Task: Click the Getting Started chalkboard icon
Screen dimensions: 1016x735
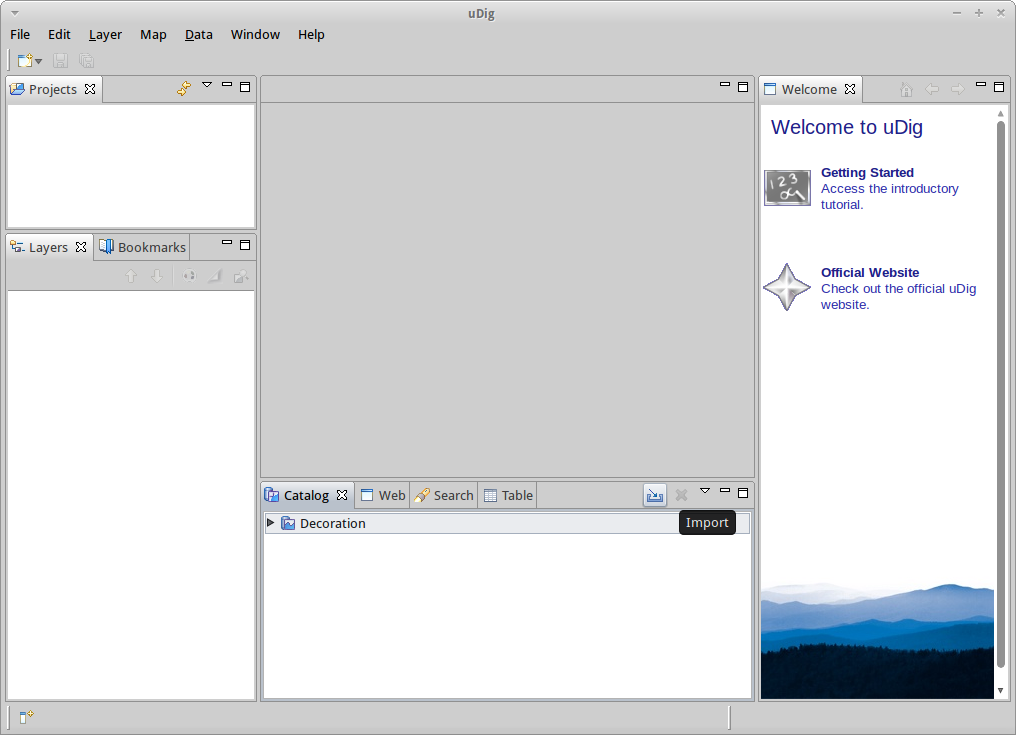Action: 787,188
